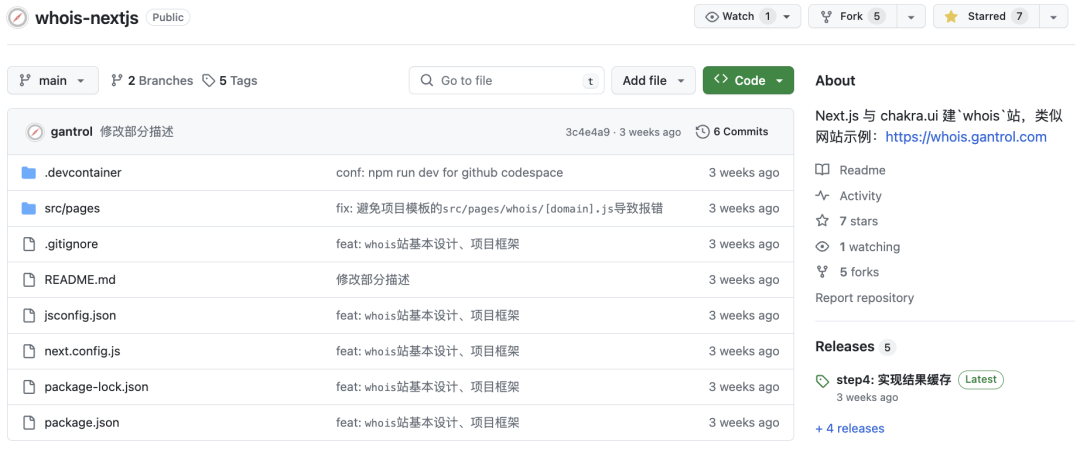Open the https://whois.gantrol.com link

pos(966,137)
